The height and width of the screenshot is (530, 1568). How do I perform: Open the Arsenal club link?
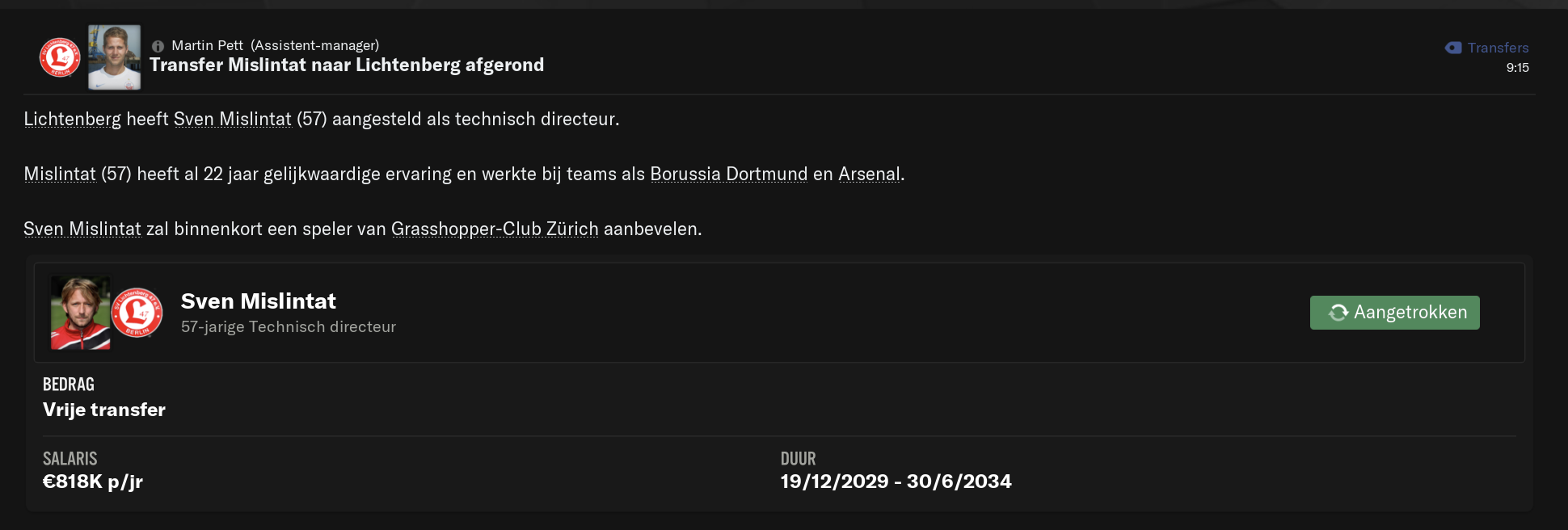tap(869, 174)
